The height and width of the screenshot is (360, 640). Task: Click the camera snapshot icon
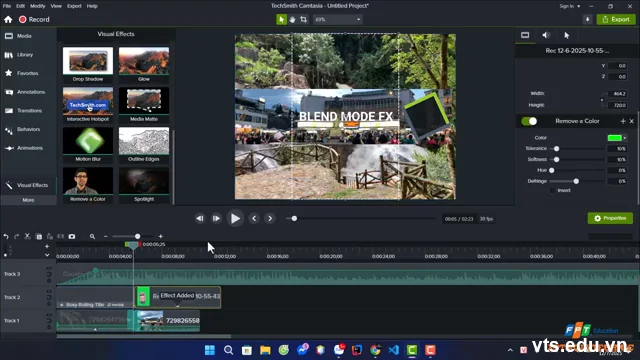[72, 236]
